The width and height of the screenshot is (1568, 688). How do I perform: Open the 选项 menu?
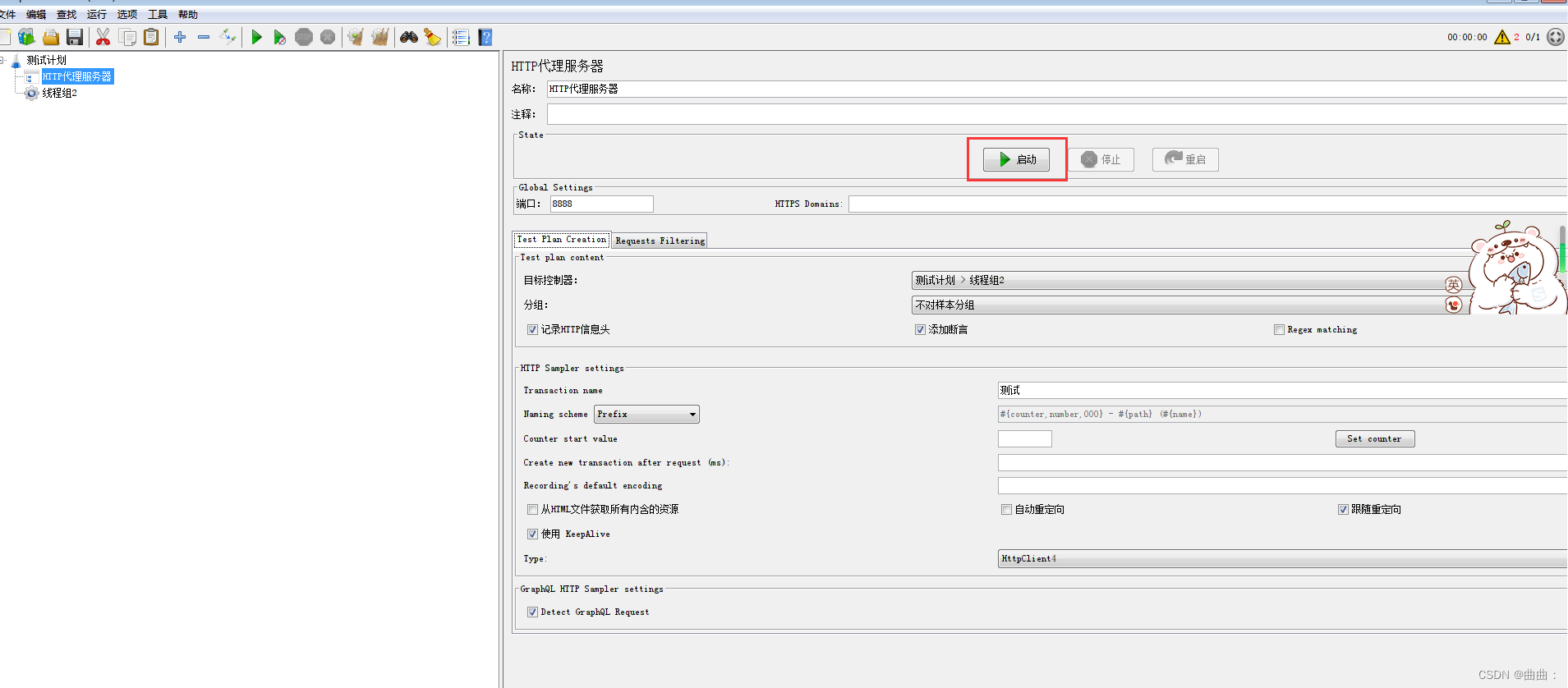tap(127, 14)
